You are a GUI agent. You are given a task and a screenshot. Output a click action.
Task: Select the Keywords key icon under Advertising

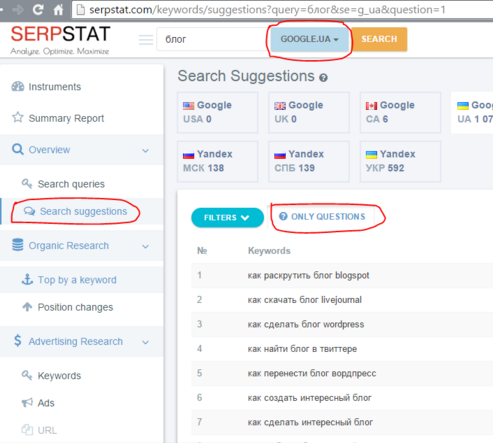27,375
